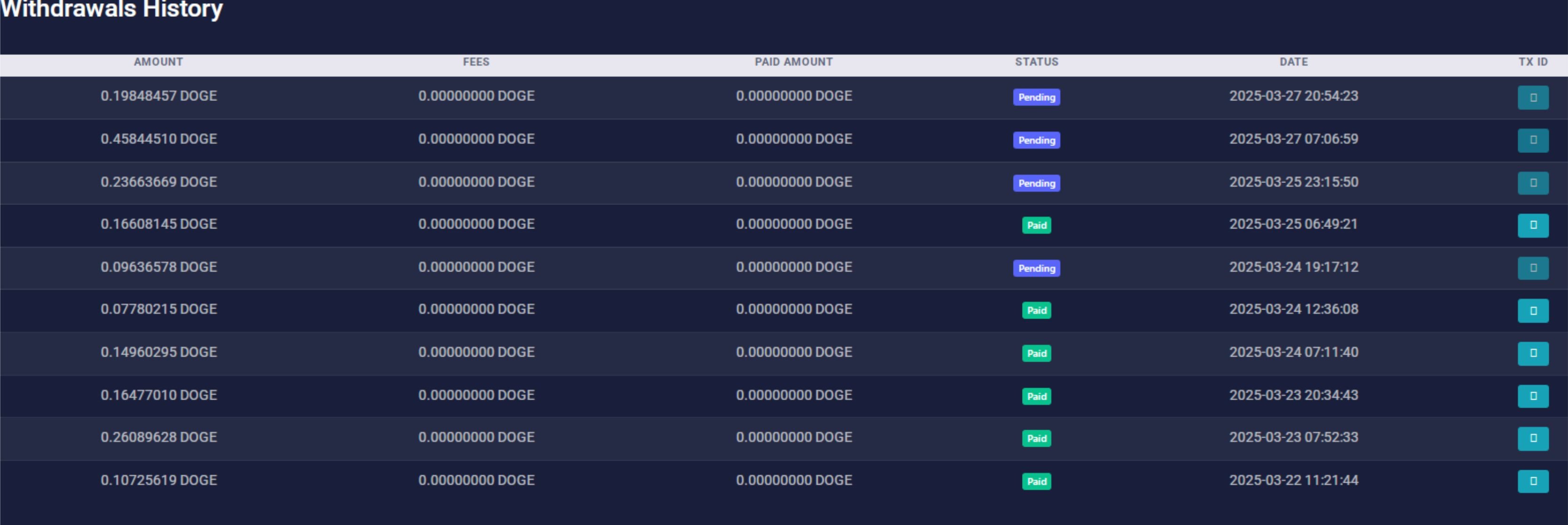The width and height of the screenshot is (1568, 525).
Task: Open TX ID icon for 2025-03-23 20:34:43 row
Action: 1533,396
